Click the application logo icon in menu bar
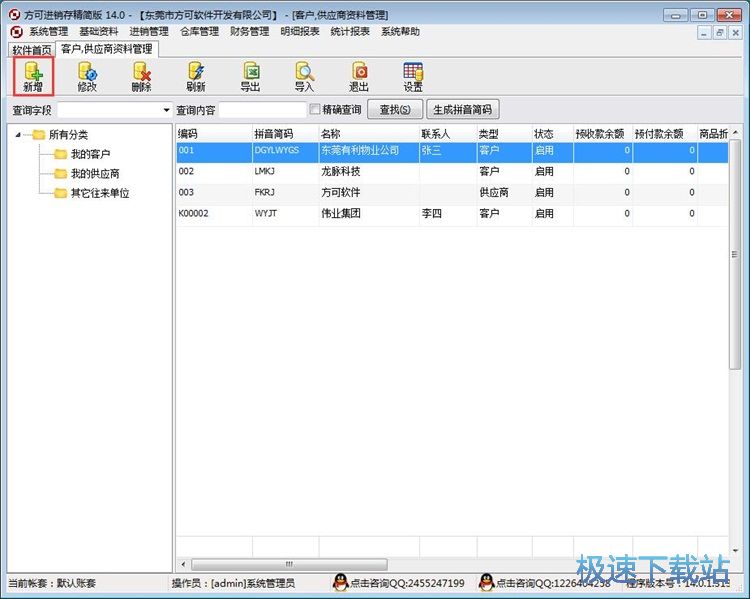Viewport: 750px width, 599px height. point(17,32)
